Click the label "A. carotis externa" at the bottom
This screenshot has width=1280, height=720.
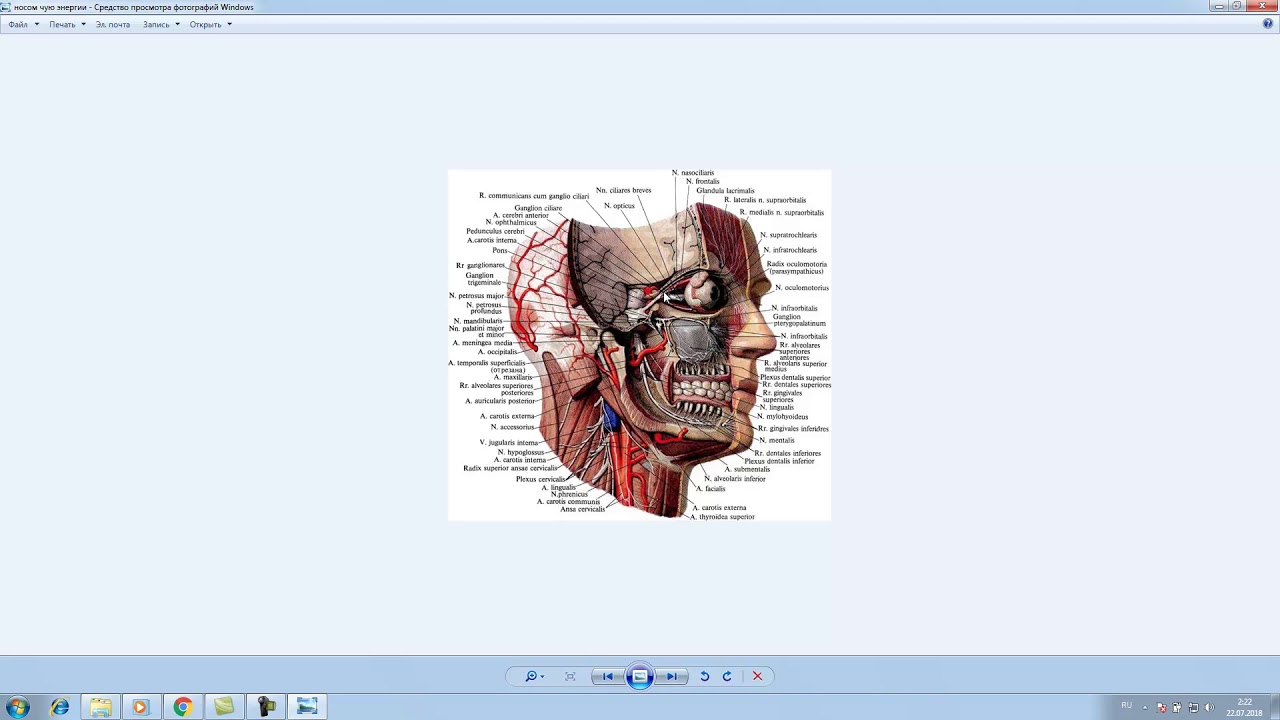[x=719, y=508]
